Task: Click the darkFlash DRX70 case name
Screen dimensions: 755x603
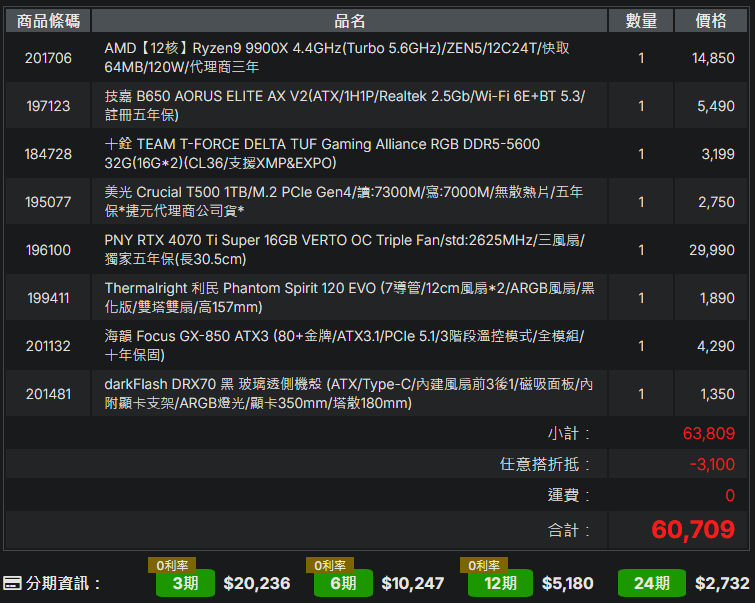Action: [349, 393]
